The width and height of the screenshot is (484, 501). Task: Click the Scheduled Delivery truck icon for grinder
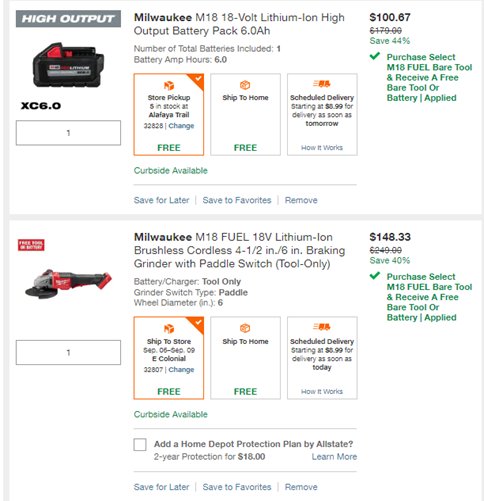coord(322,327)
